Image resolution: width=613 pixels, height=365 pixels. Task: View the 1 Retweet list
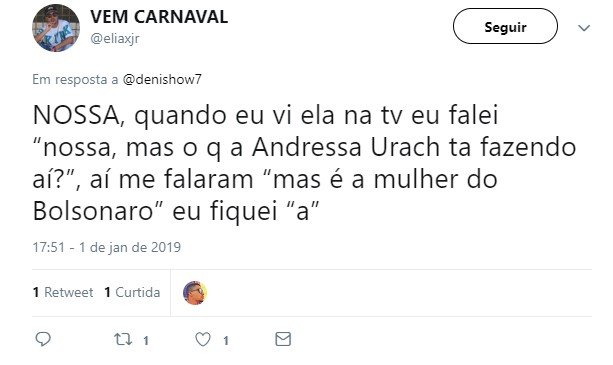[x=63, y=292]
